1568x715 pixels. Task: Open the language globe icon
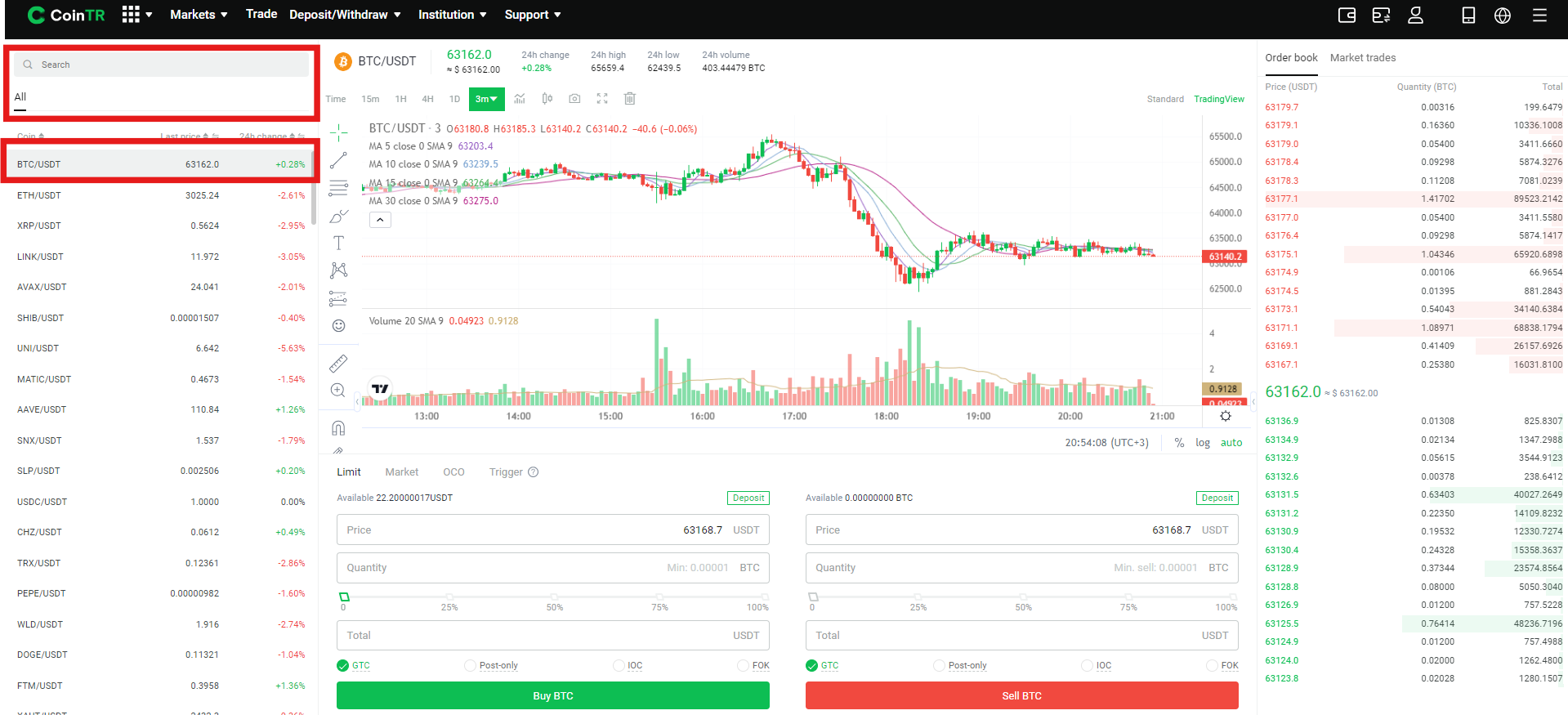pyautogui.click(x=1502, y=15)
